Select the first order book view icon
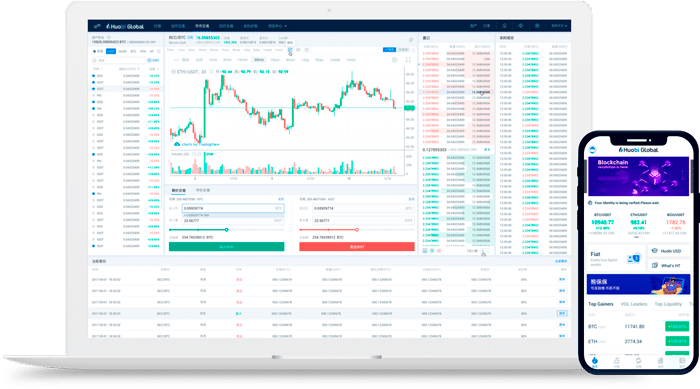The width and height of the screenshot is (700, 389). point(425,251)
